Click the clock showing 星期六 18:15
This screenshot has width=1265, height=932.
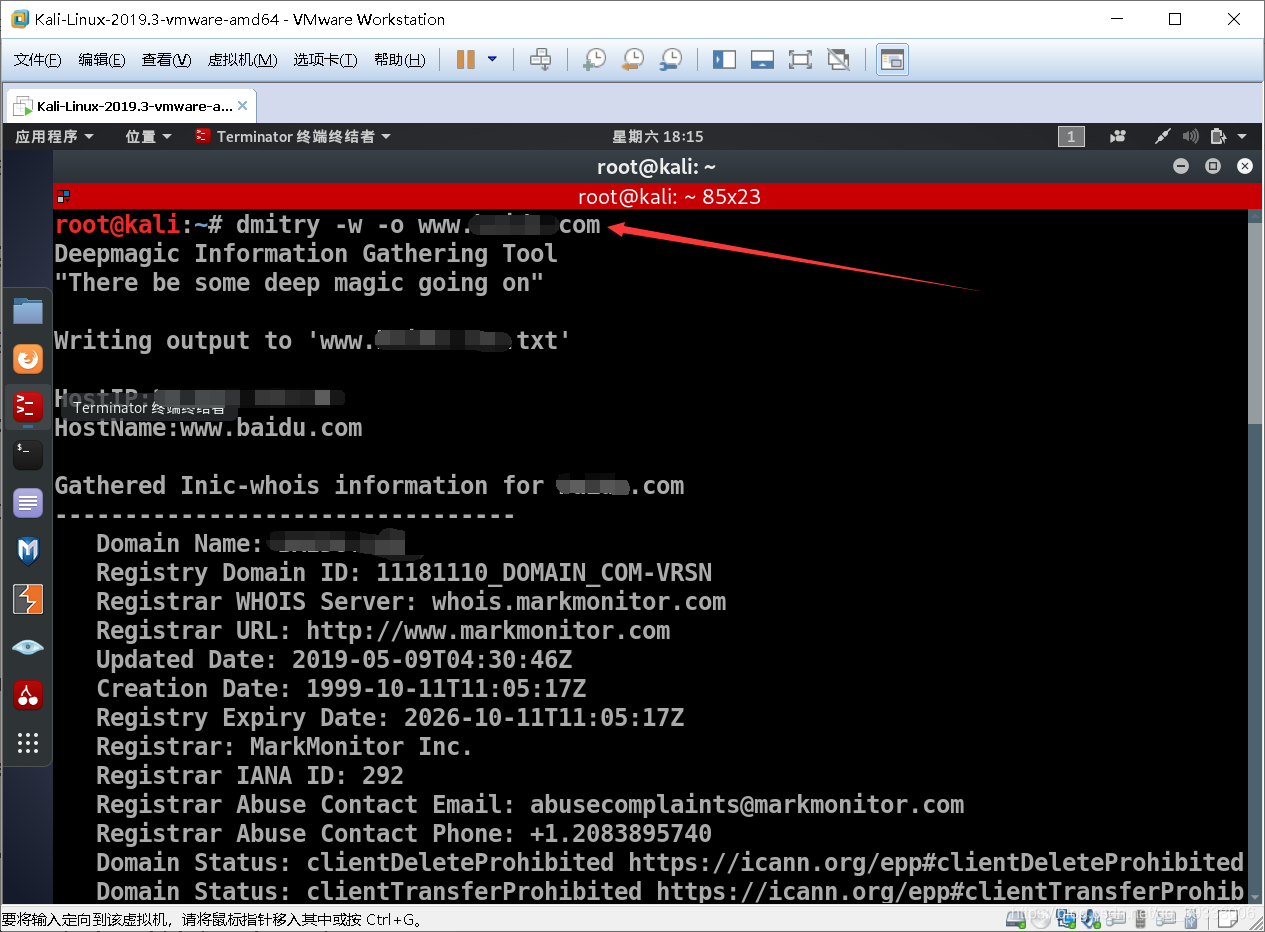click(x=658, y=136)
